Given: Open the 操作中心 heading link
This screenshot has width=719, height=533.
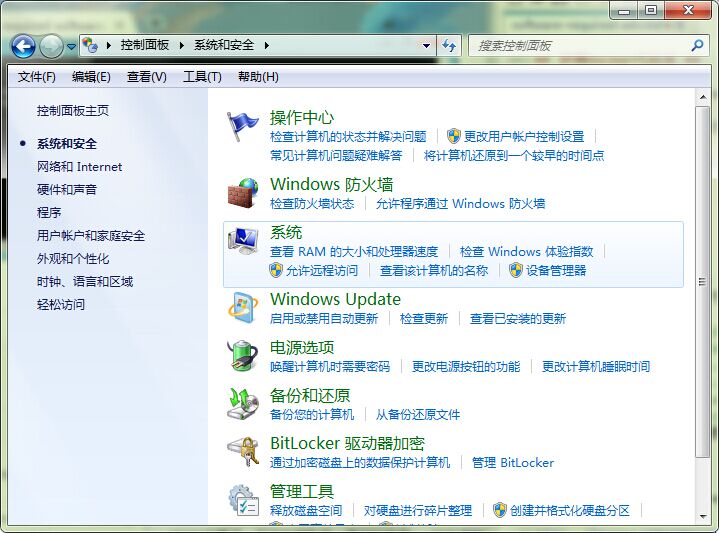Looking at the screenshot, I should [302, 117].
